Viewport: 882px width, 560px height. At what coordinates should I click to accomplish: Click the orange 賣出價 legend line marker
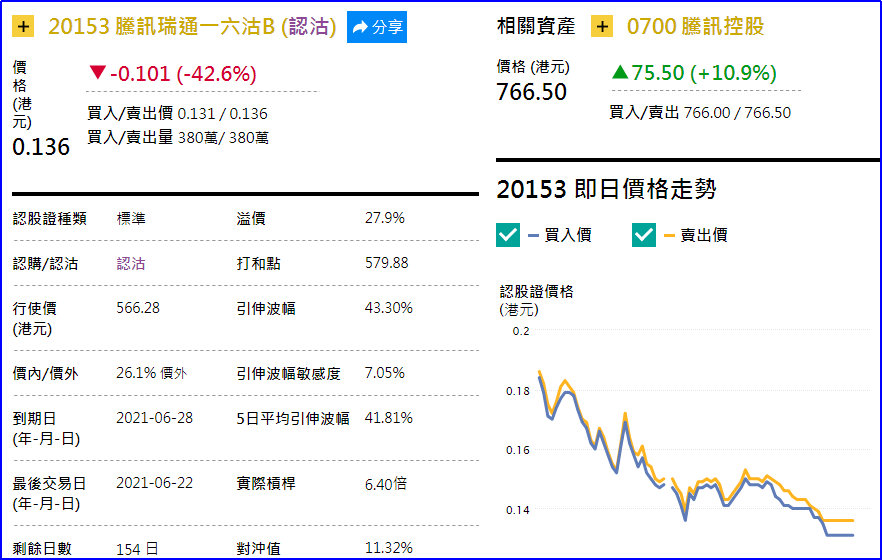[x=669, y=235]
